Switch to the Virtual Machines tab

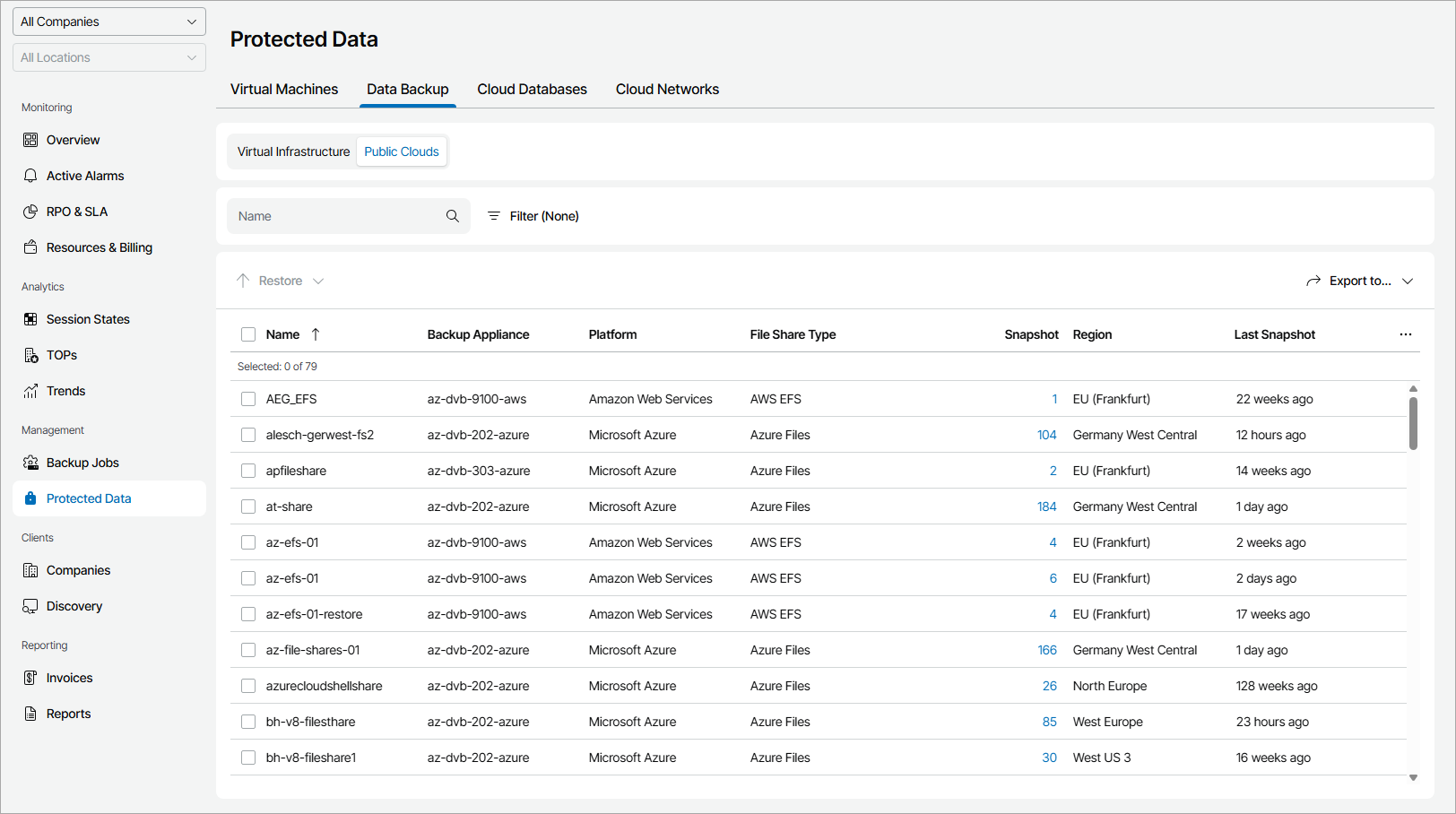pos(284,89)
